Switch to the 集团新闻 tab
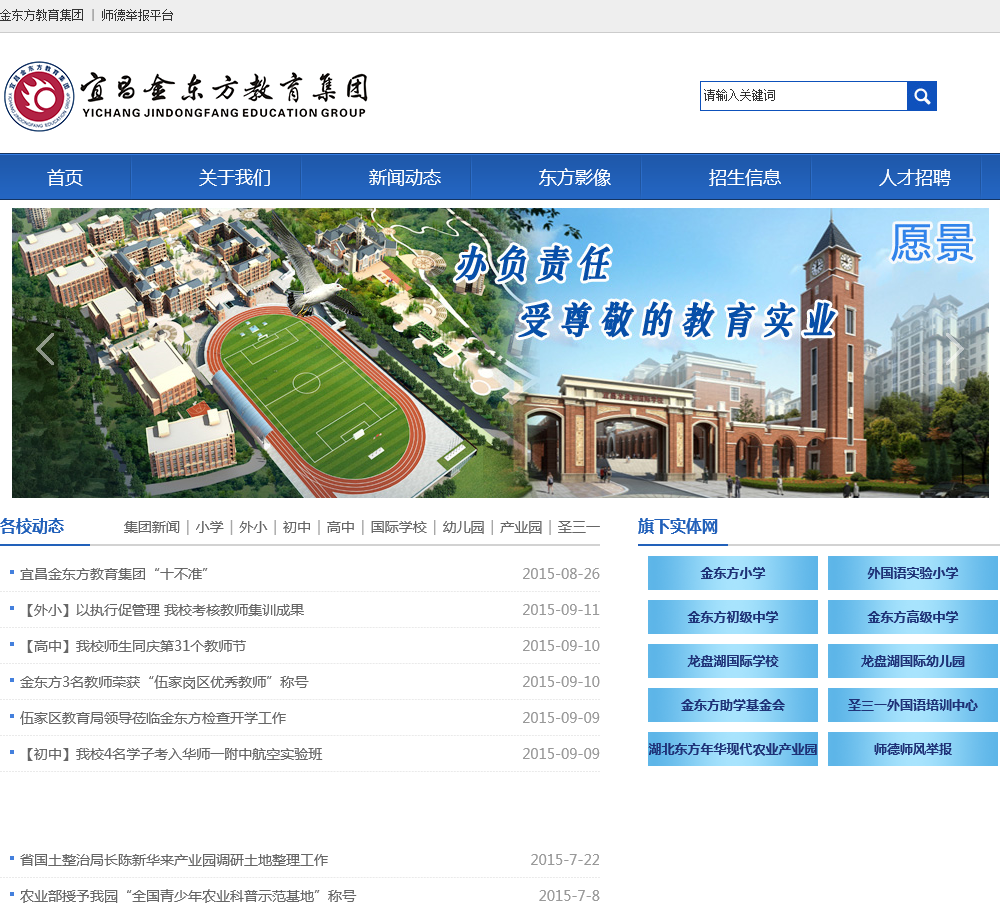Image resolution: width=1000 pixels, height=909 pixels. pyautogui.click(x=152, y=527)
